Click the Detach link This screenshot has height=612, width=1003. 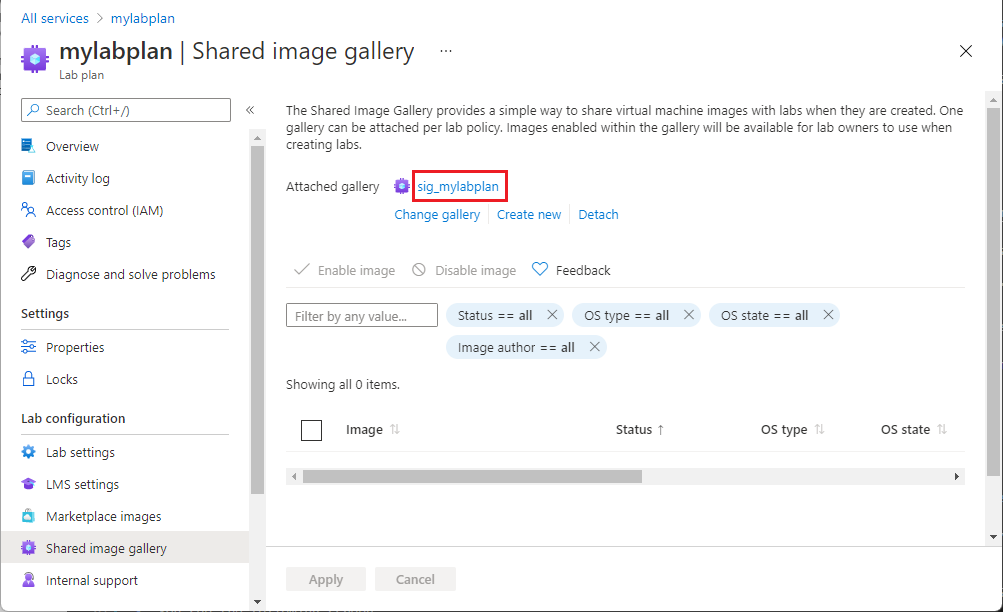click(x=598, y=214)
